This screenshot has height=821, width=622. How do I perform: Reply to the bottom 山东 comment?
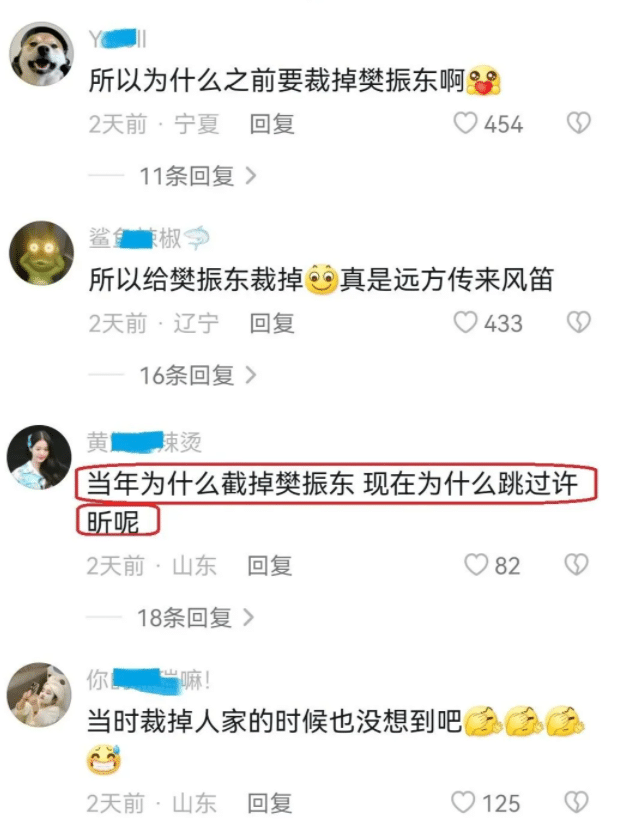pyautogui.click(x=270, y=803)
